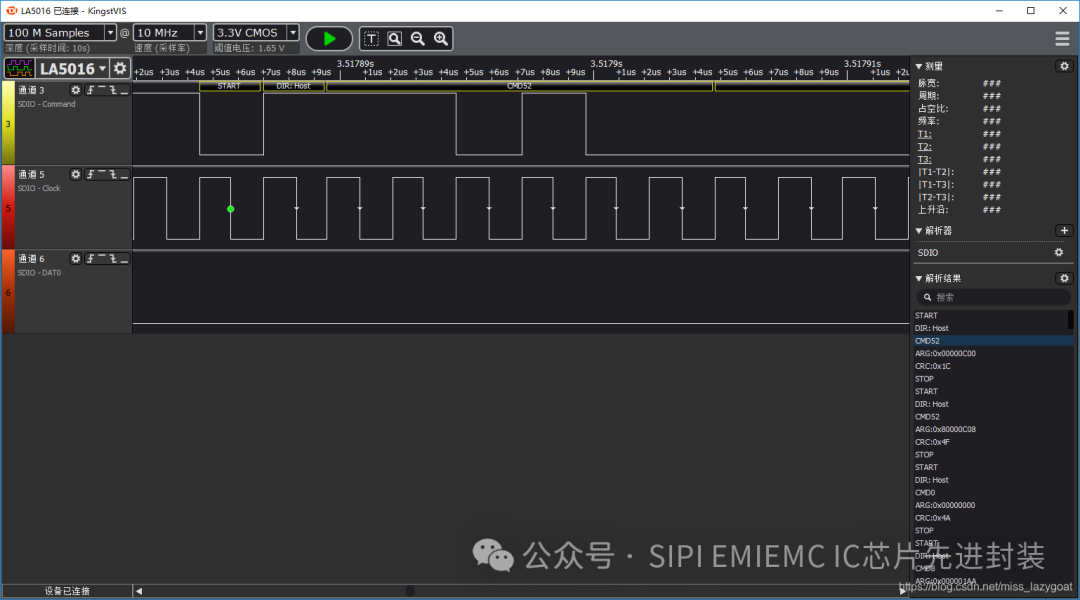This screenshot has height=600, width=1080.
Task: Toggle falling edge trigger on channel 3
Action: tap(113, 90)
